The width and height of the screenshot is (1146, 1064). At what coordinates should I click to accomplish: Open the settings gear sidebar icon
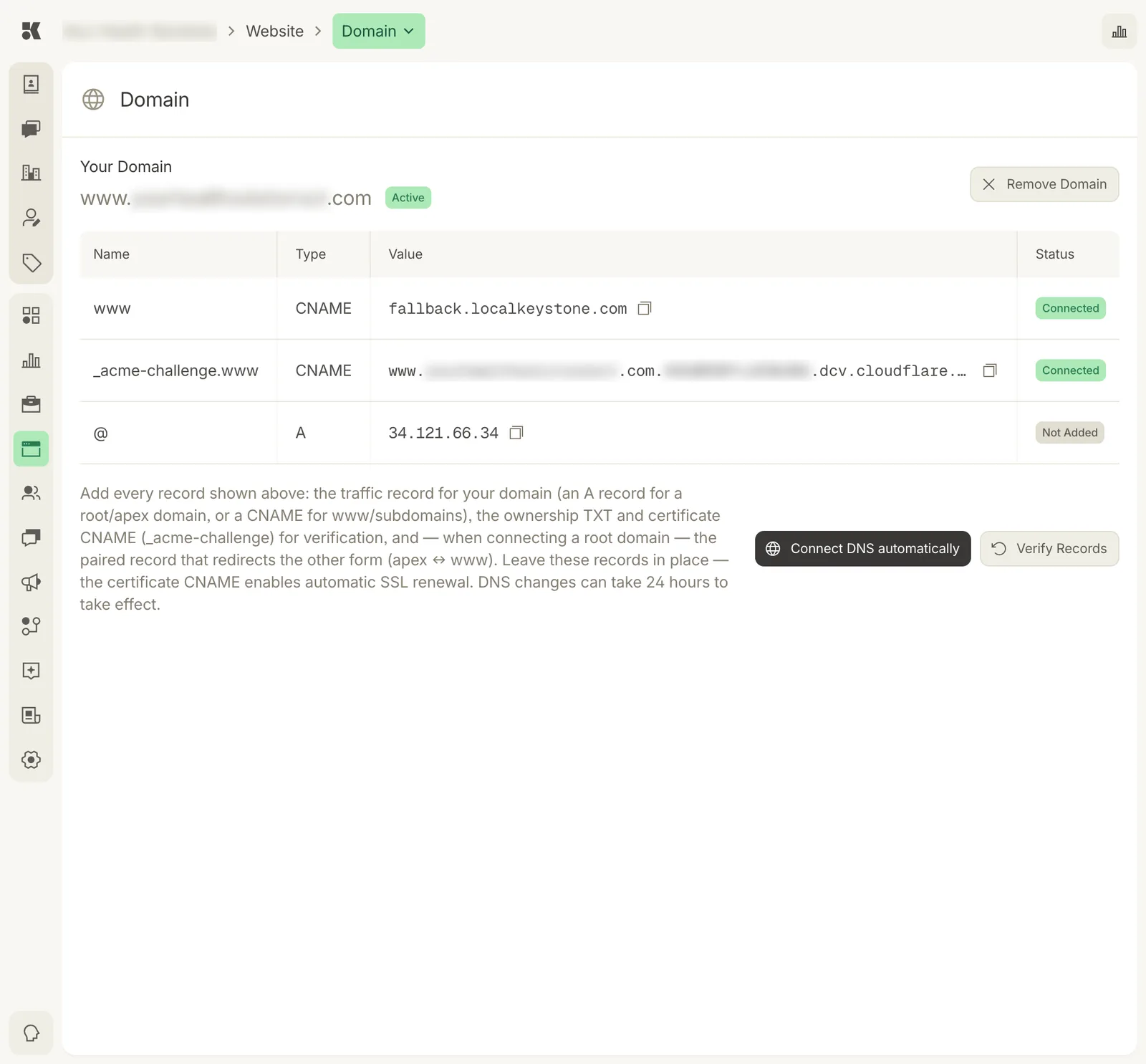coord(31,759)
